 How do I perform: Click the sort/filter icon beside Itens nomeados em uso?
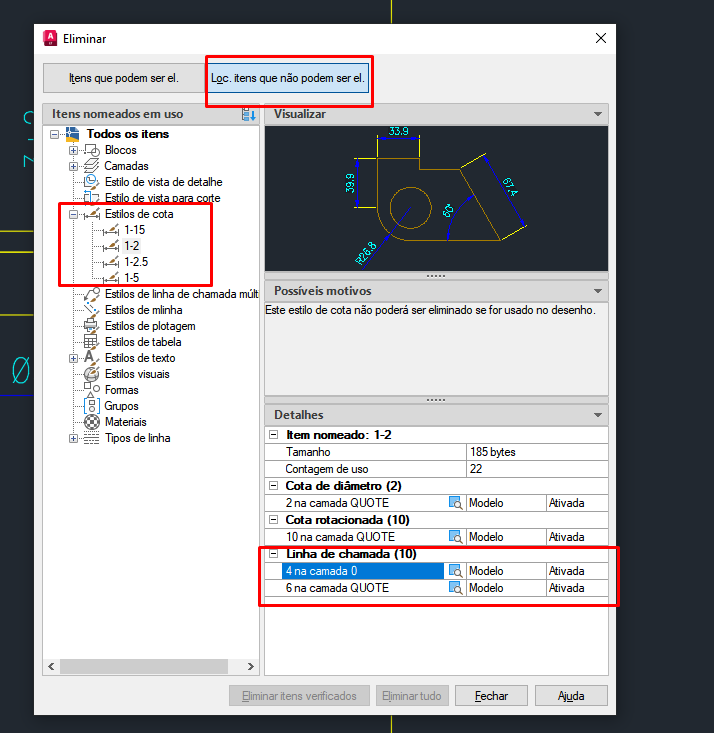(x=249, y=115)
